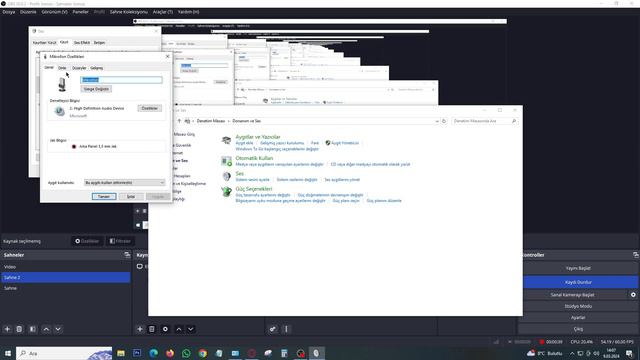Add a new source in Kaynaklar panel
This screenshot has width=640, height=360.
point(140,329)
